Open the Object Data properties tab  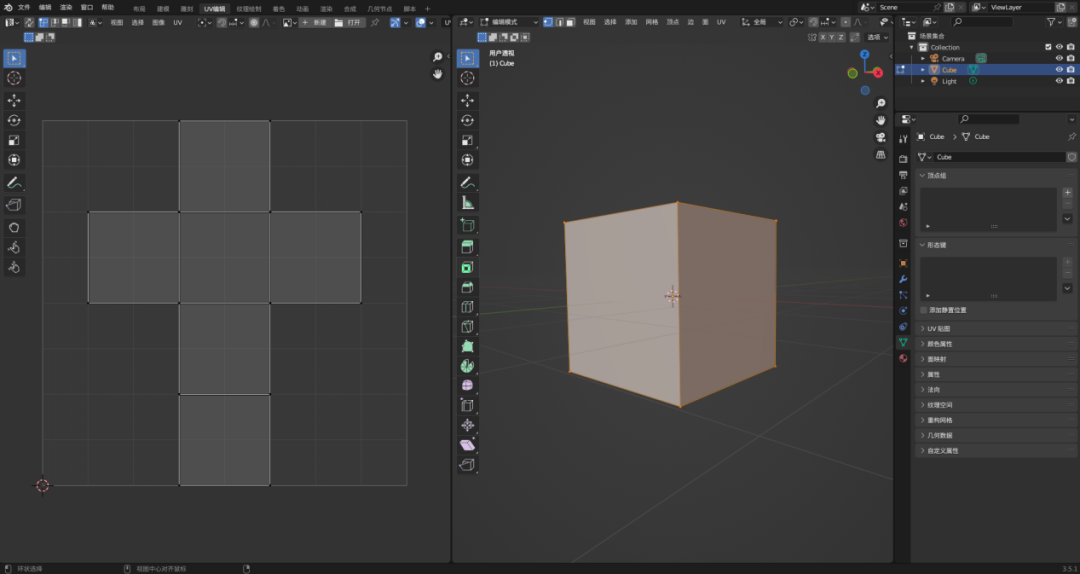click(x=903, y=342)
